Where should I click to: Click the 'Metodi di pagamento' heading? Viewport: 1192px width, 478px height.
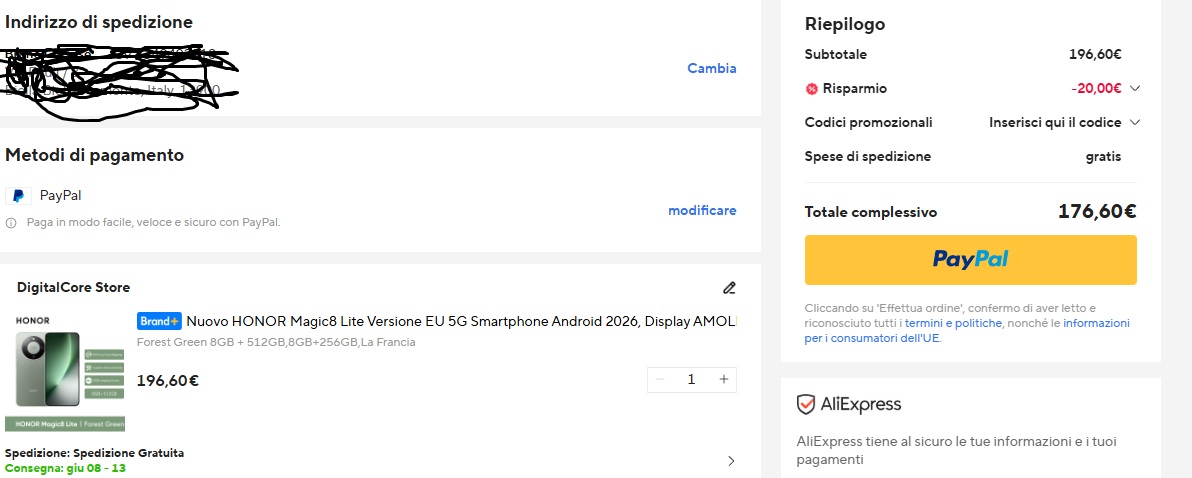click(94, 155)
